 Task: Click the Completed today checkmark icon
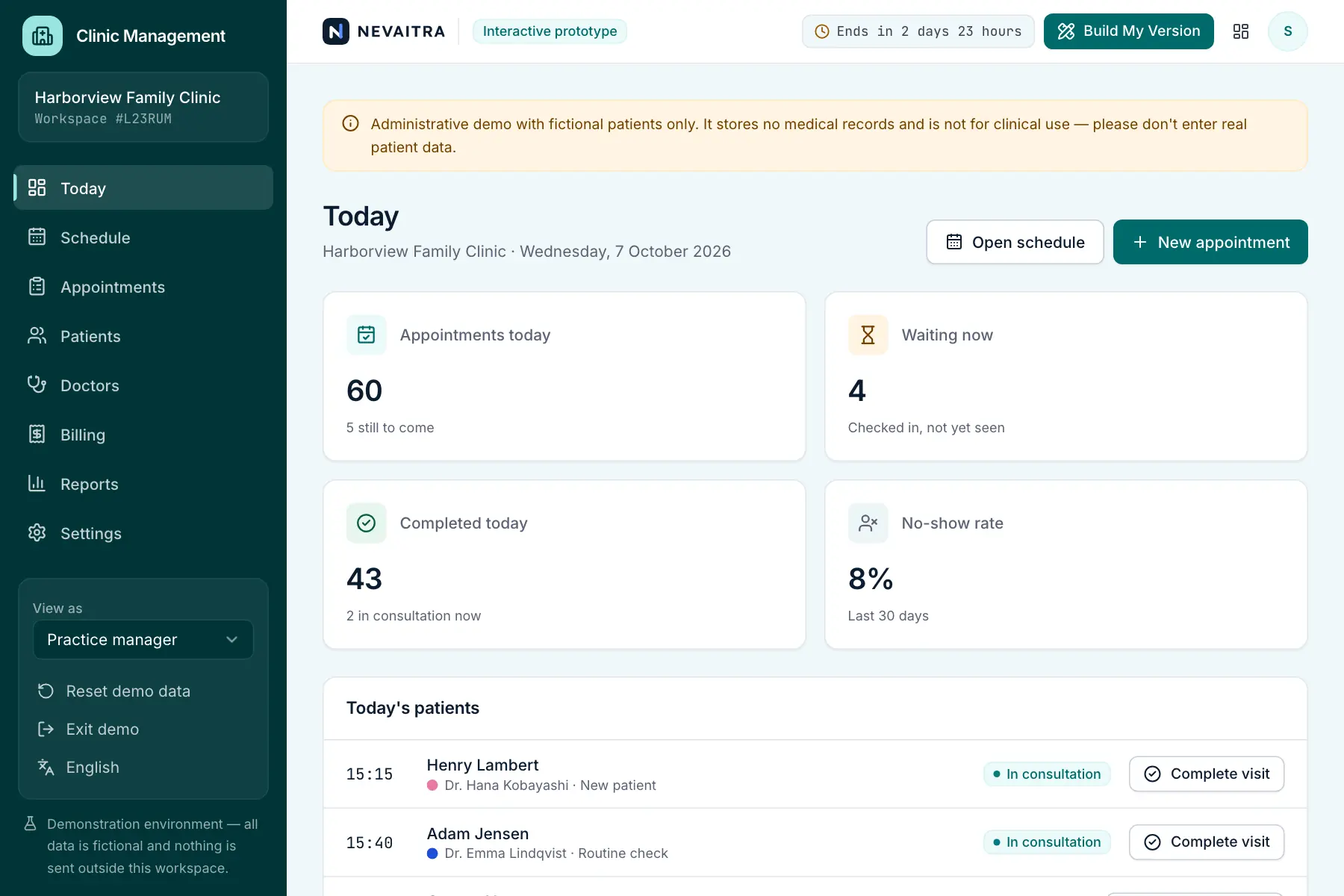coord(366,523)
